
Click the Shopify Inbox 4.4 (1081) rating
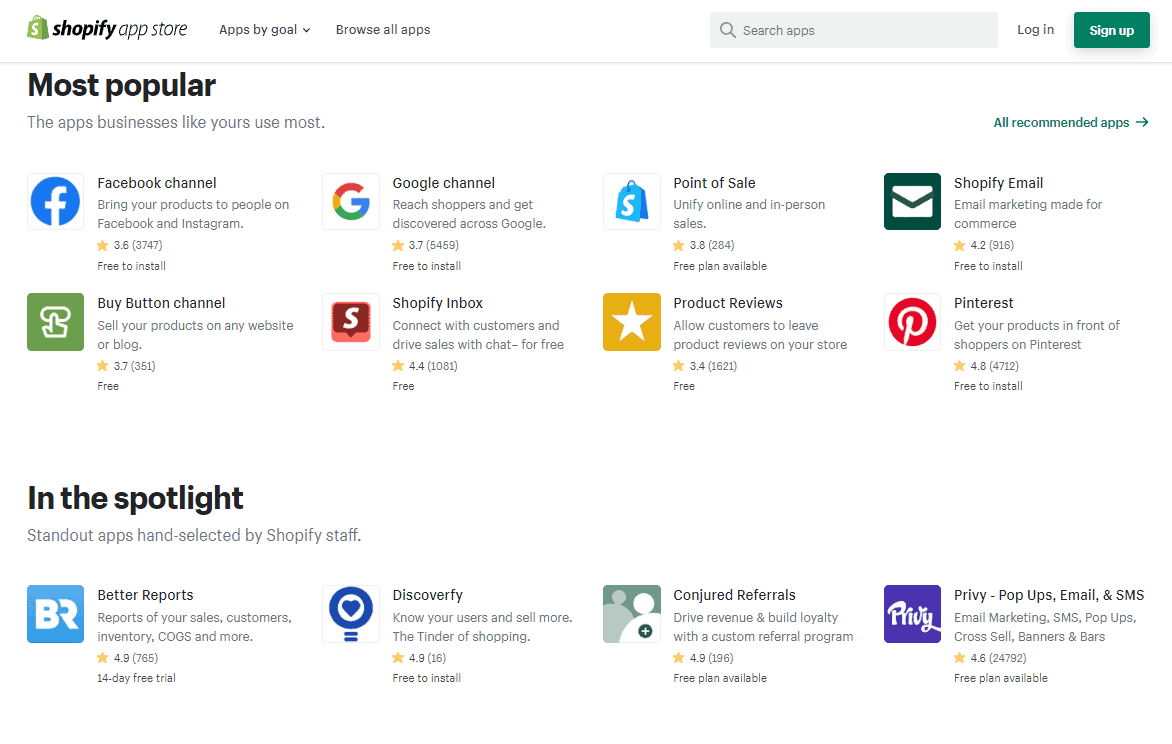click(x=425, y=366)
